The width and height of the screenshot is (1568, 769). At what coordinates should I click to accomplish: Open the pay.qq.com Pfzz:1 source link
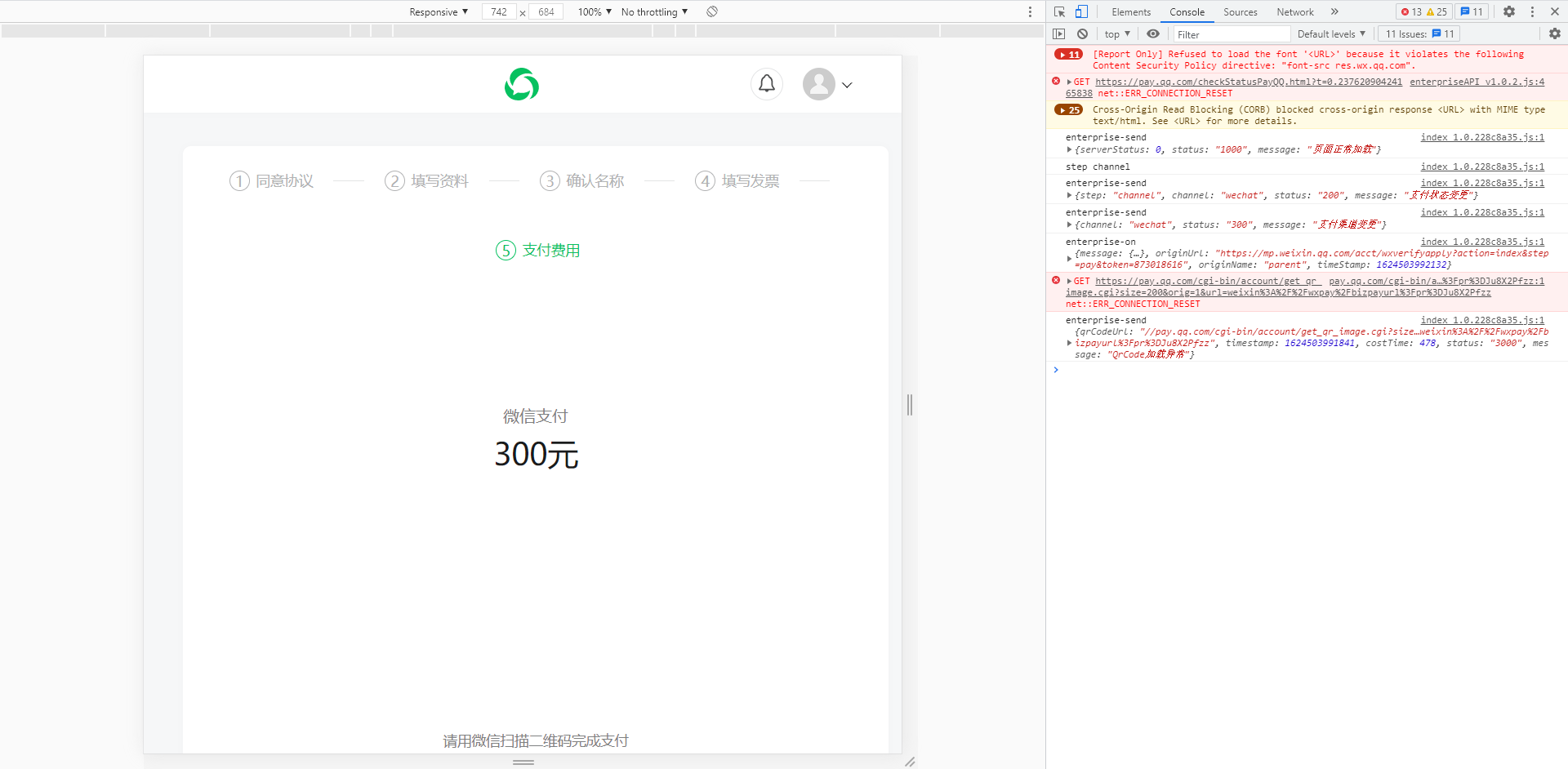click(1437, 281)
